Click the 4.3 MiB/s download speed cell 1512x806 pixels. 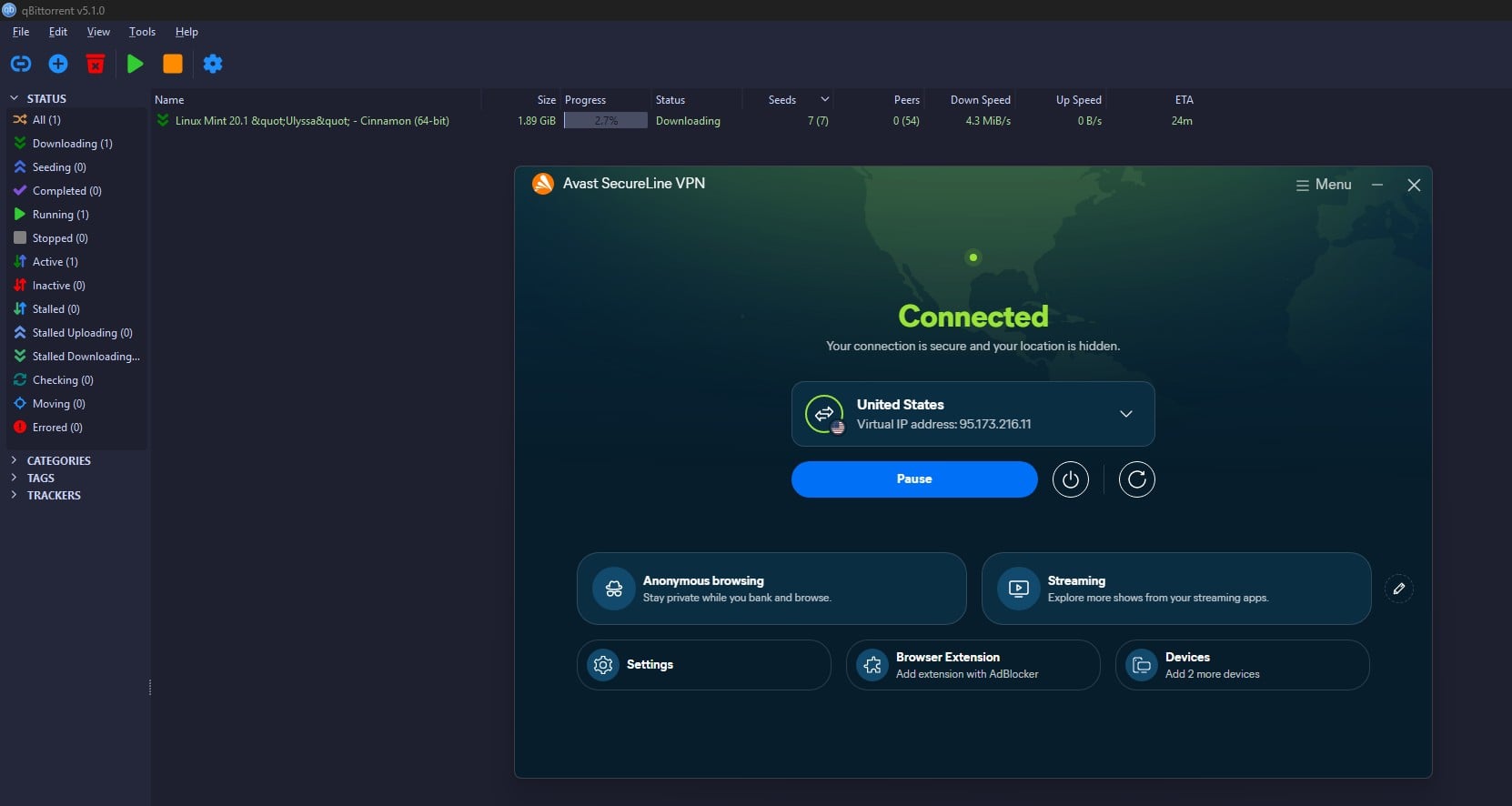pos(988,121)
